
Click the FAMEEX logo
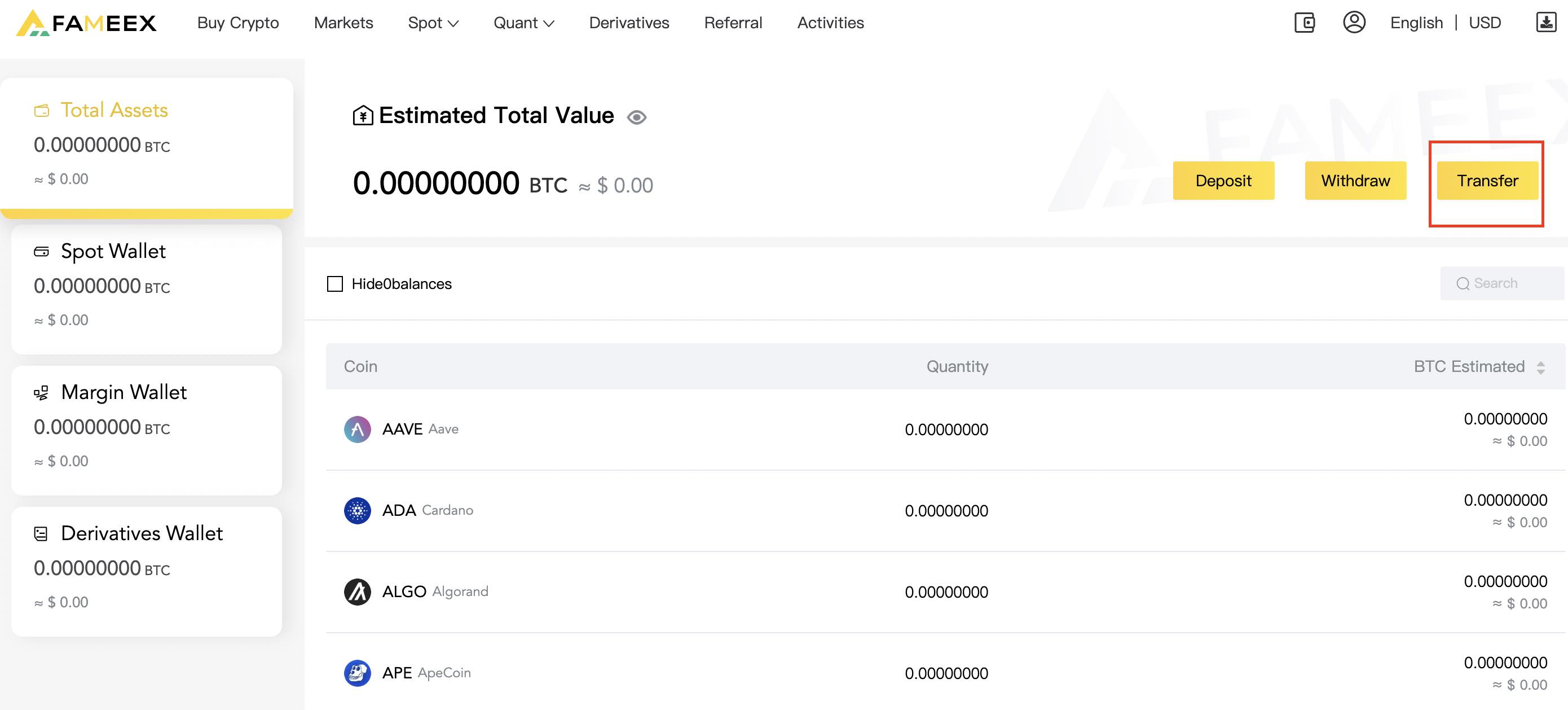pos(86,23)
